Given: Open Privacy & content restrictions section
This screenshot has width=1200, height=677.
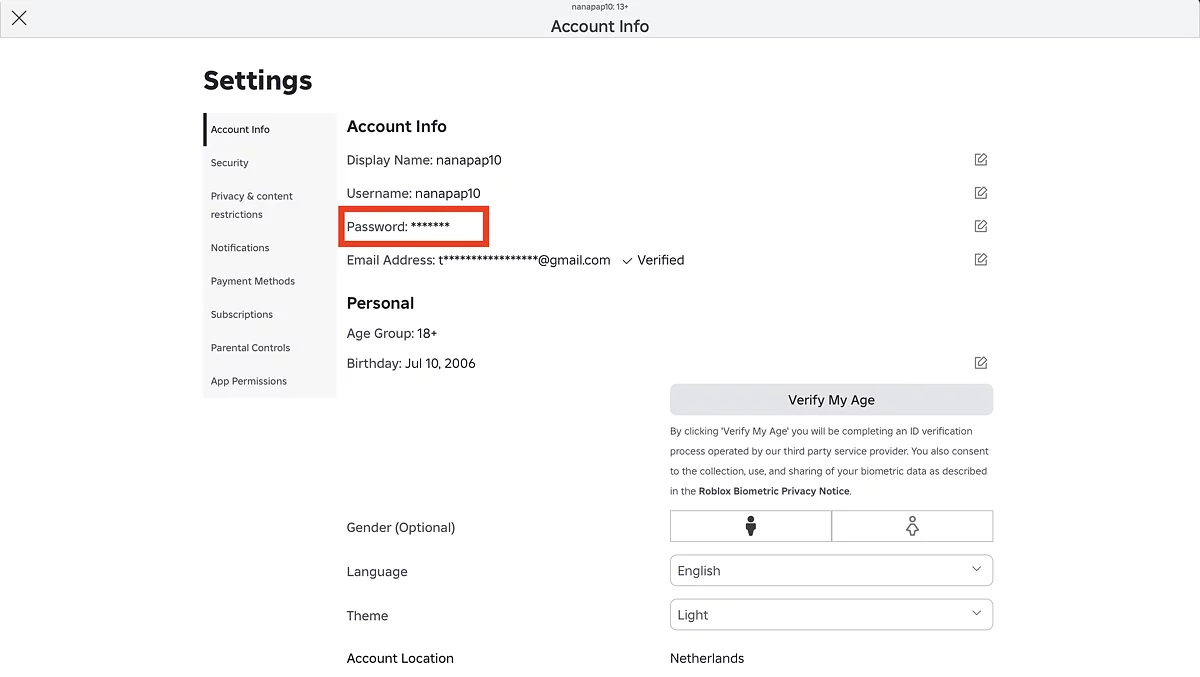Looking at the screenshot, I should [252, 205].
